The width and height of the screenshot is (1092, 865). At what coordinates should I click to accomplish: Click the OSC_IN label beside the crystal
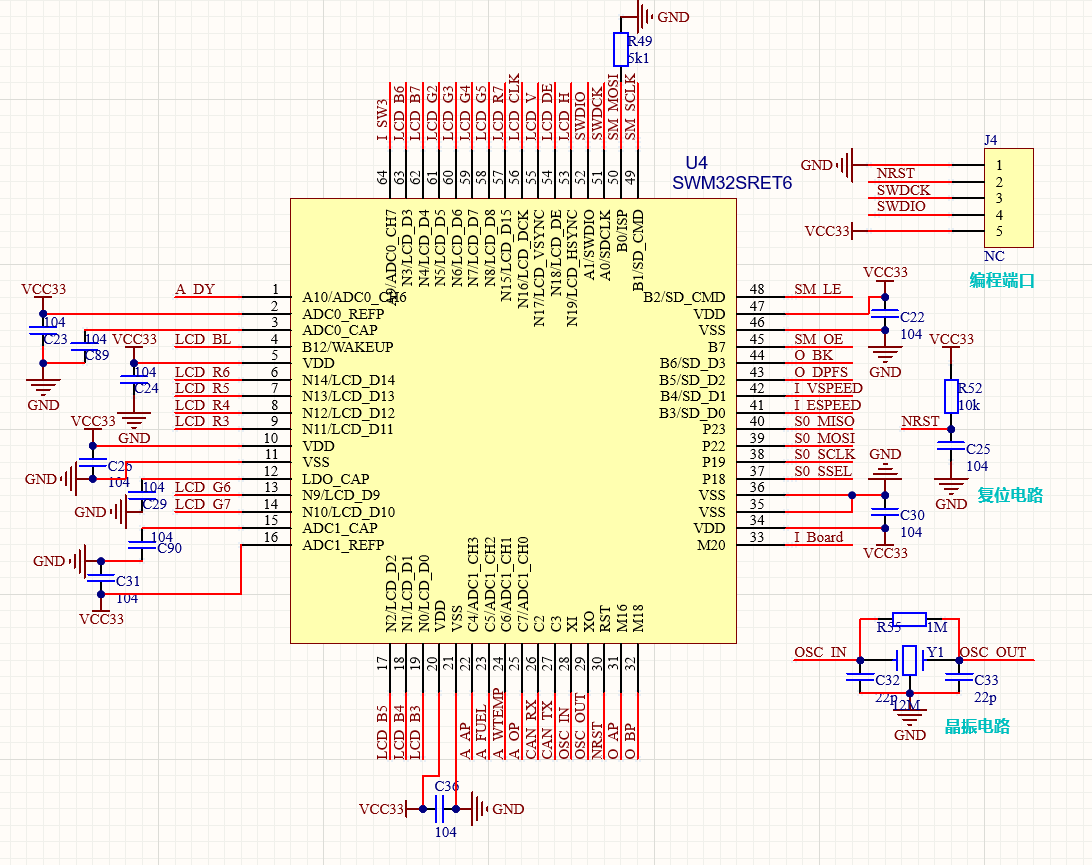820,653
